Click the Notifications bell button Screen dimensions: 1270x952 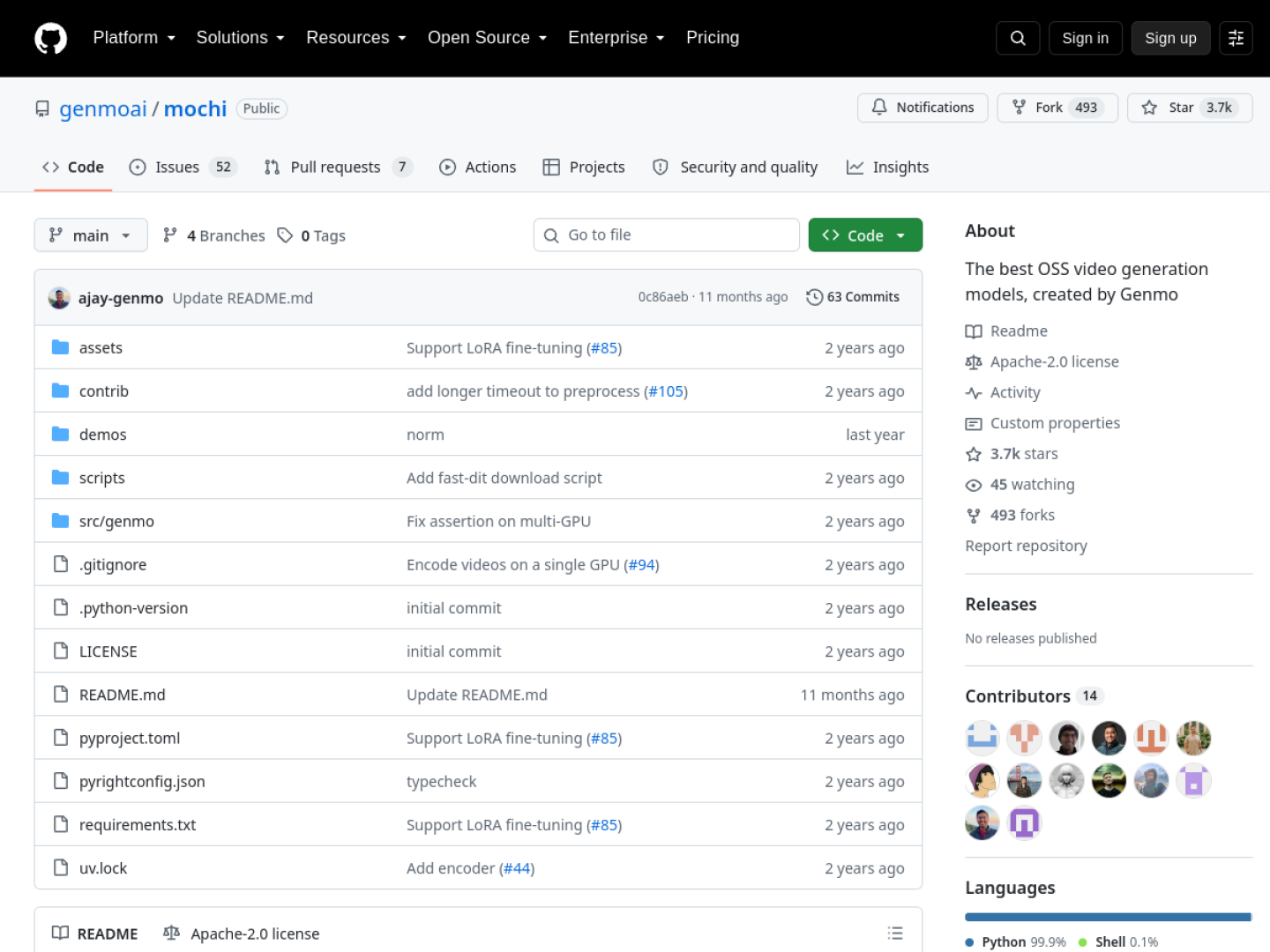[923, 108]
